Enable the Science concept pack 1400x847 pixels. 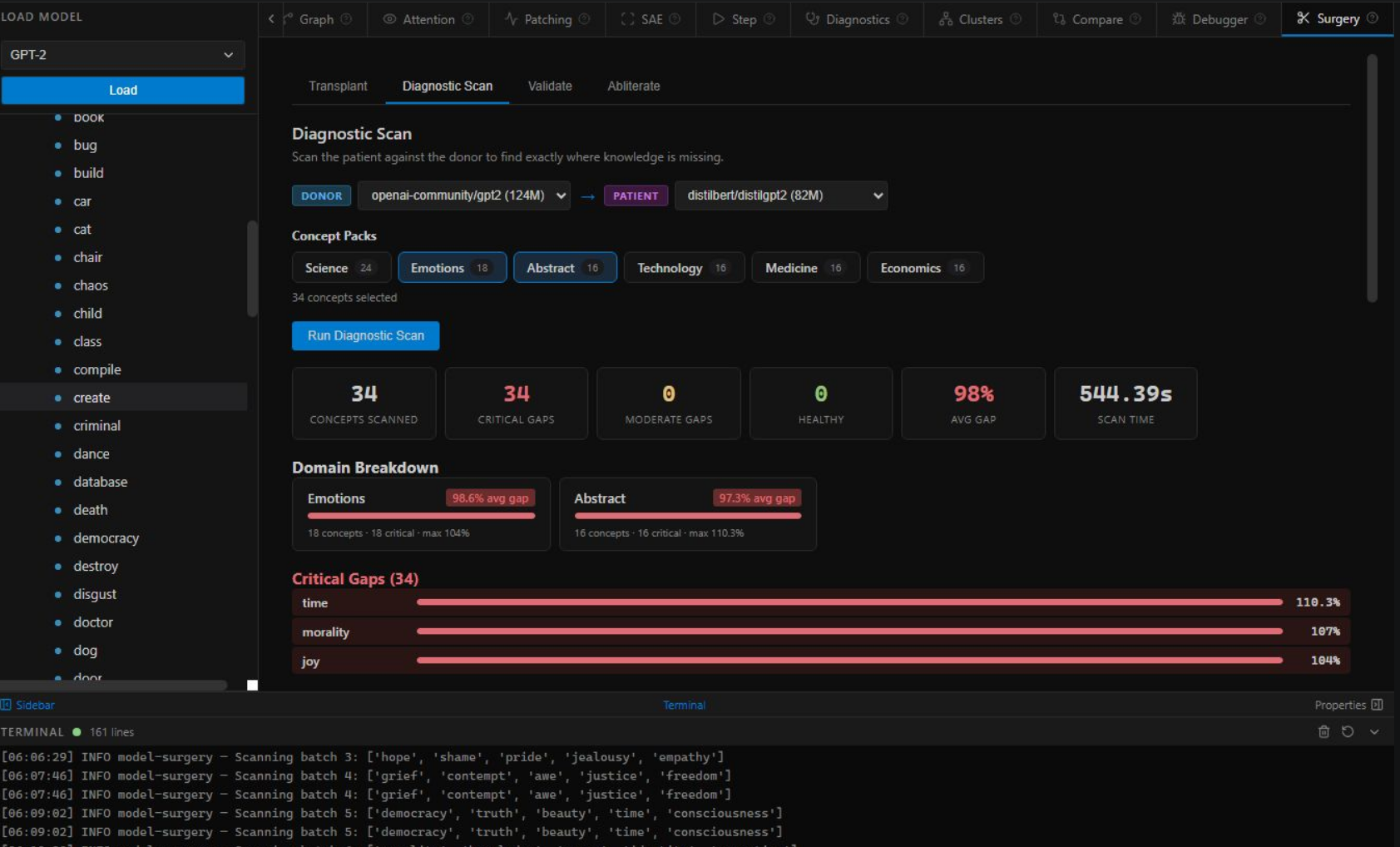pos(340,268)
